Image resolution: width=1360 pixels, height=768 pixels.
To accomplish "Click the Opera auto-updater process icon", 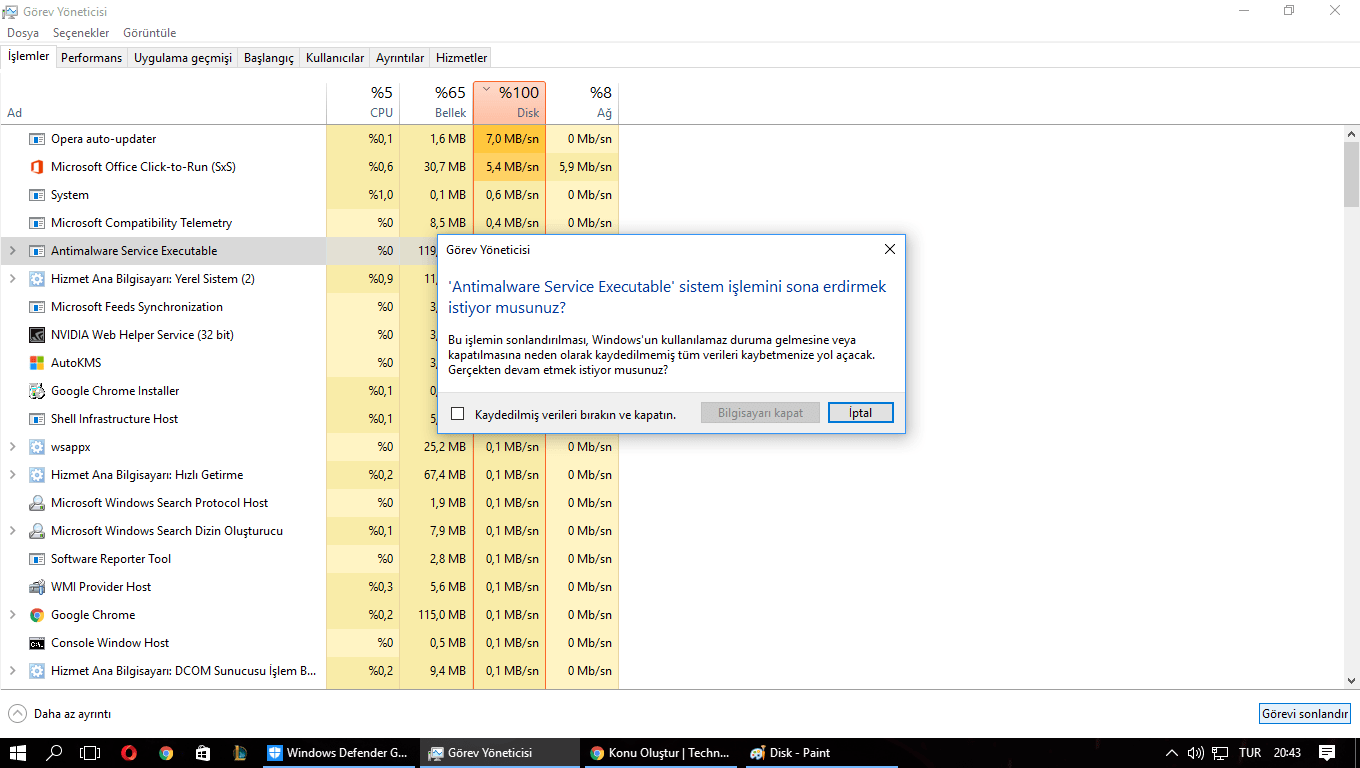I will [37, 139].
